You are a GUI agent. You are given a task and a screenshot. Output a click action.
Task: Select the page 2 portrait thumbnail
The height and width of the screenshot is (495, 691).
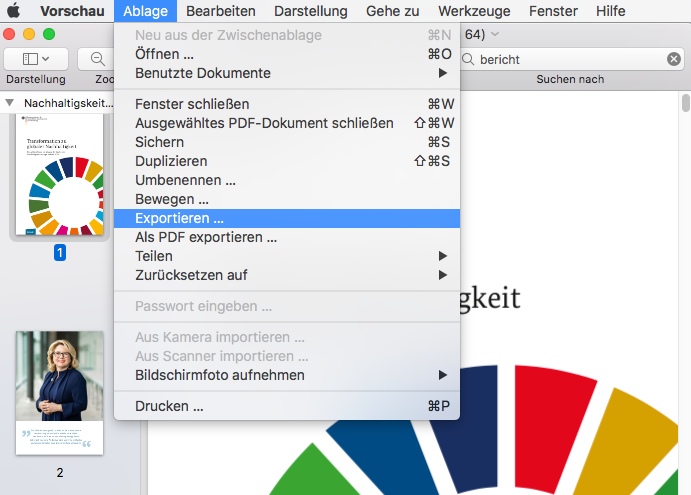(59, 392)
